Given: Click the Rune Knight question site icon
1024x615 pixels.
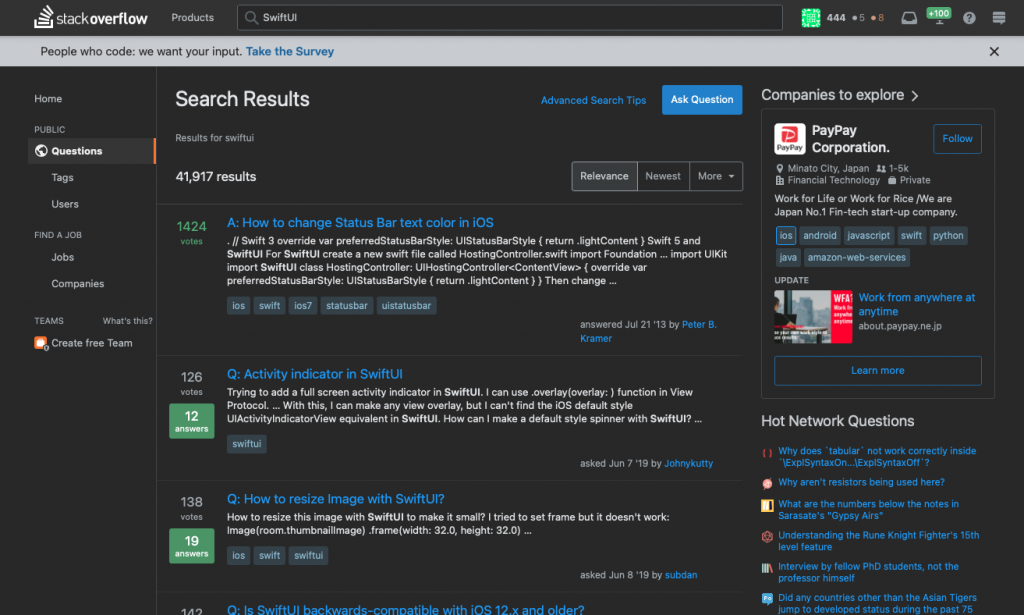Looking at the screenshot, I should pyautogui.click(x=767, y=537).
